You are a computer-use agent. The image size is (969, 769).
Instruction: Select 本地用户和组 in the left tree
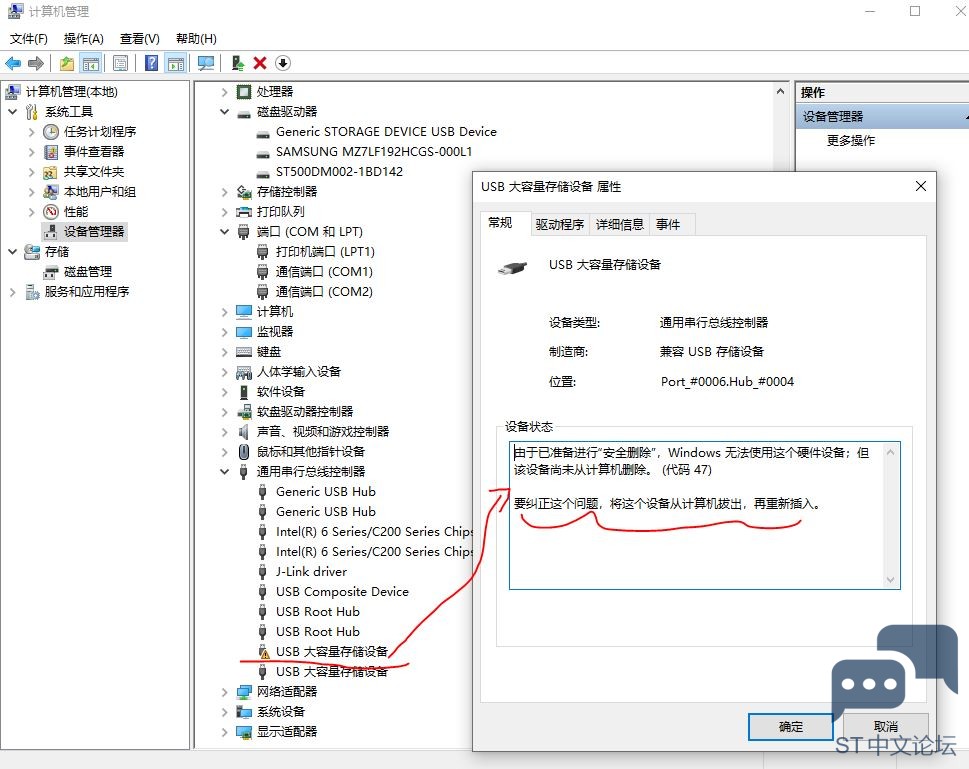tap(99, 192)
